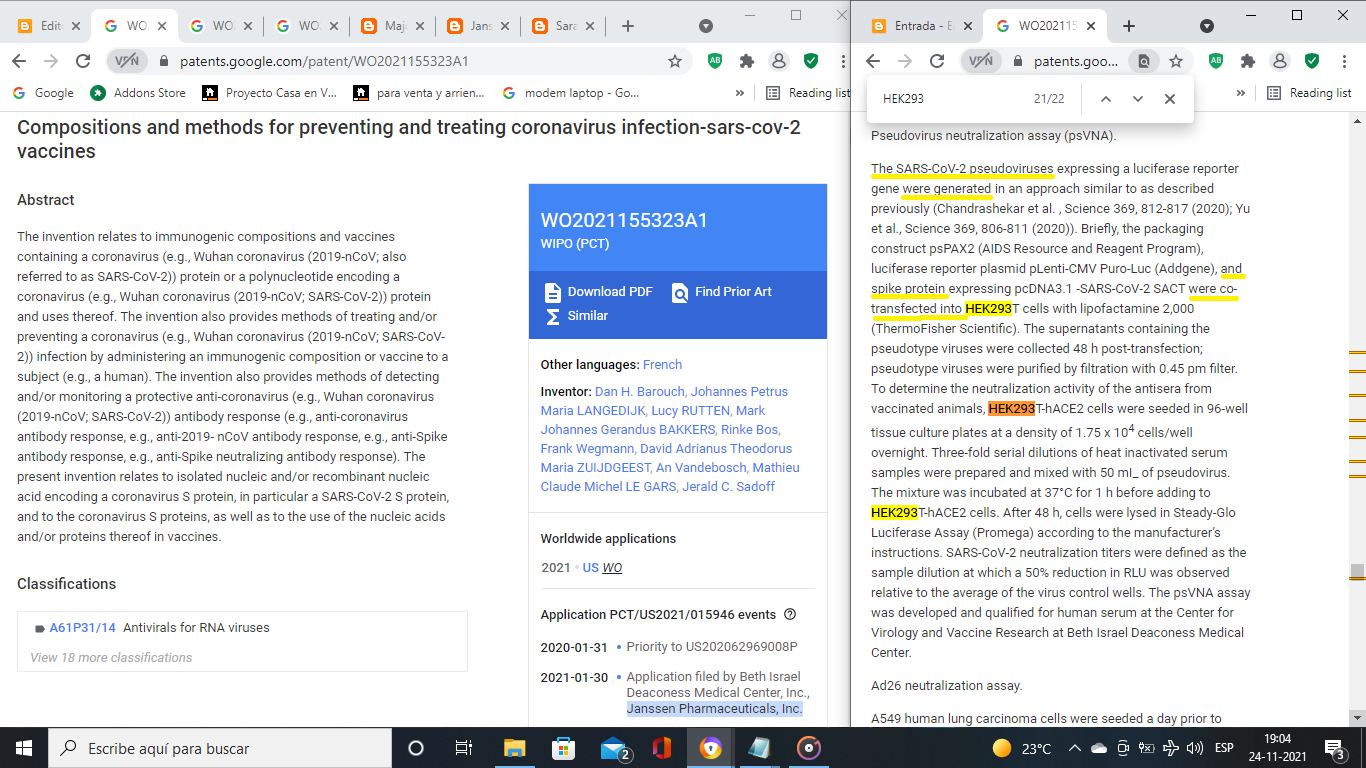The height and width of the screenshot is (768, 1366).
Task: Go back in left browser window
Action: pyautogui.click(x=20, y=61)
